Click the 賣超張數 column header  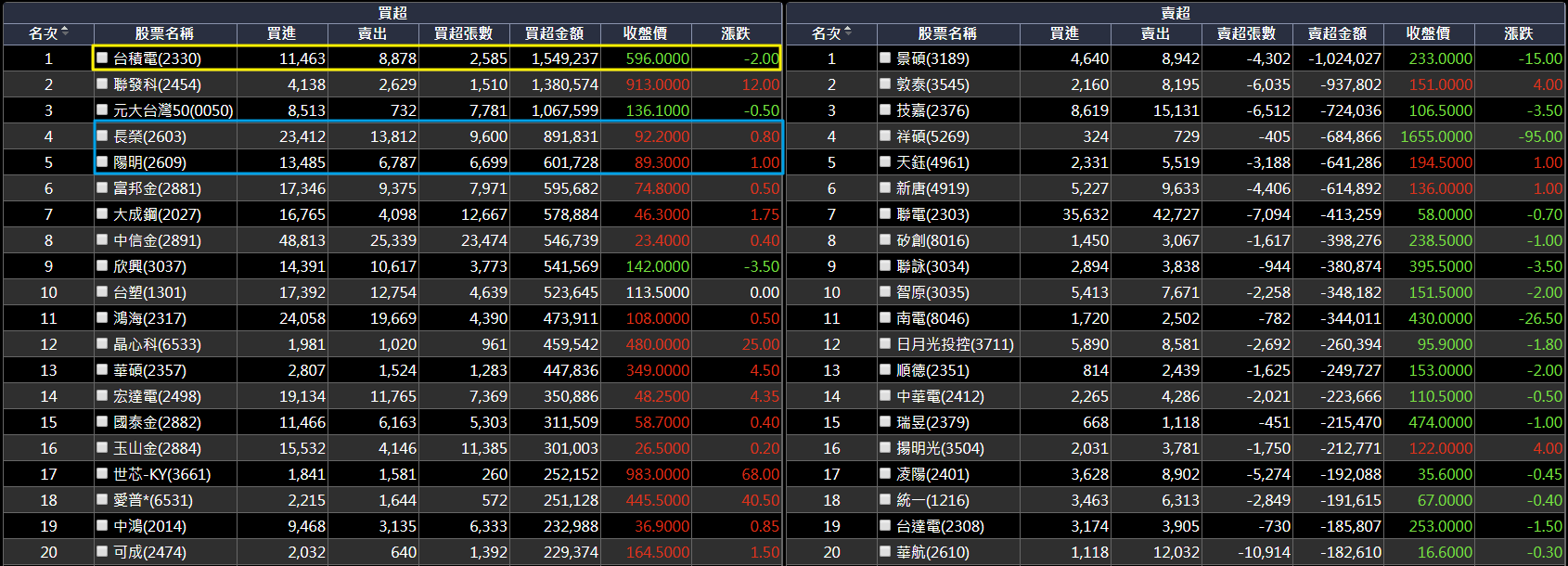pos(1246,33)
